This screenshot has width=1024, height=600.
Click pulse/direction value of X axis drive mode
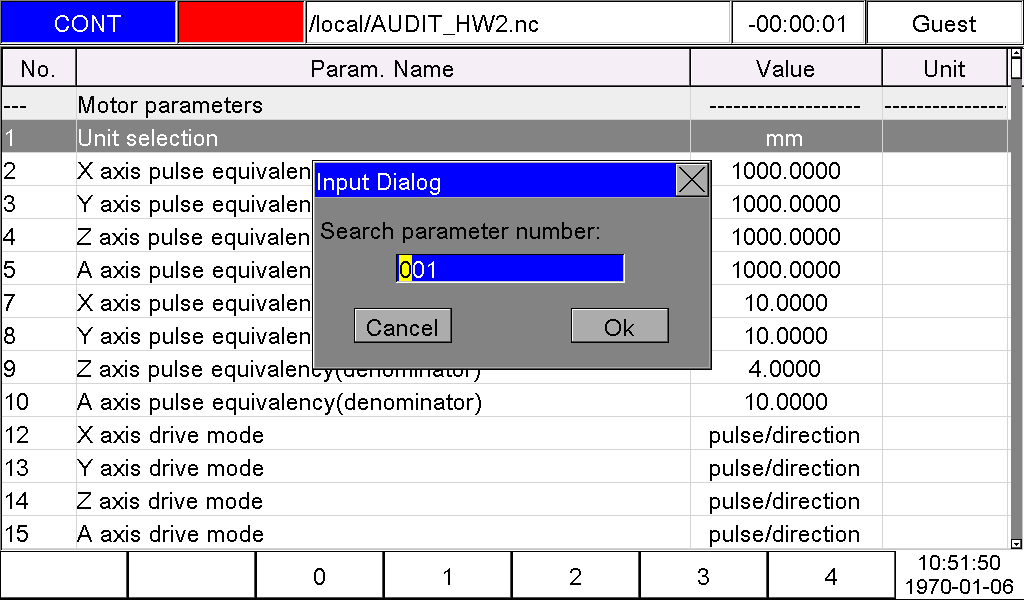(784, 435)
